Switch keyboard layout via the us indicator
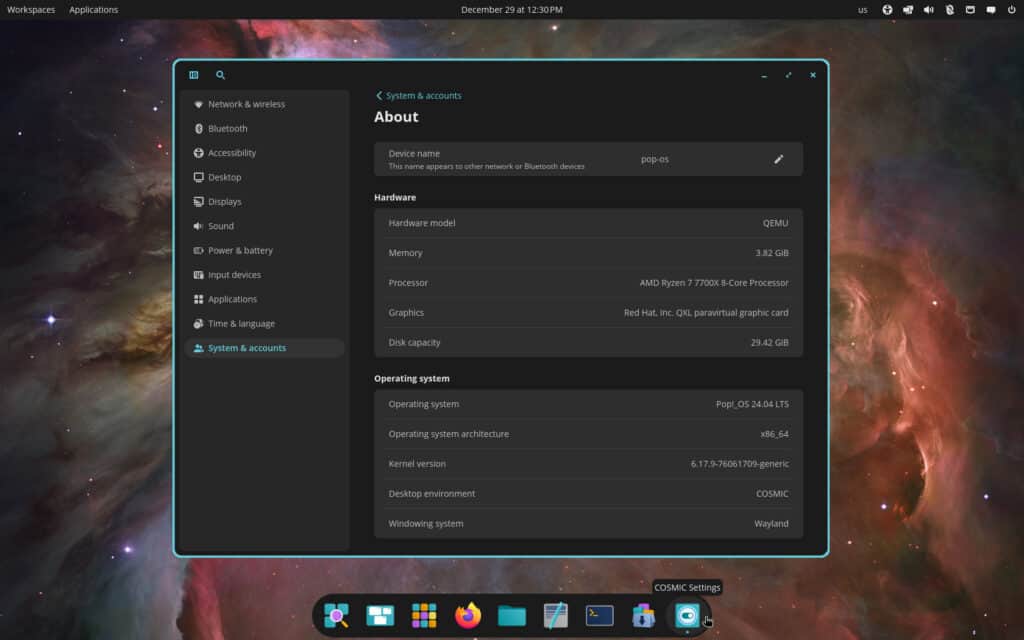The image size is (1024, 640). click(863, 10)
